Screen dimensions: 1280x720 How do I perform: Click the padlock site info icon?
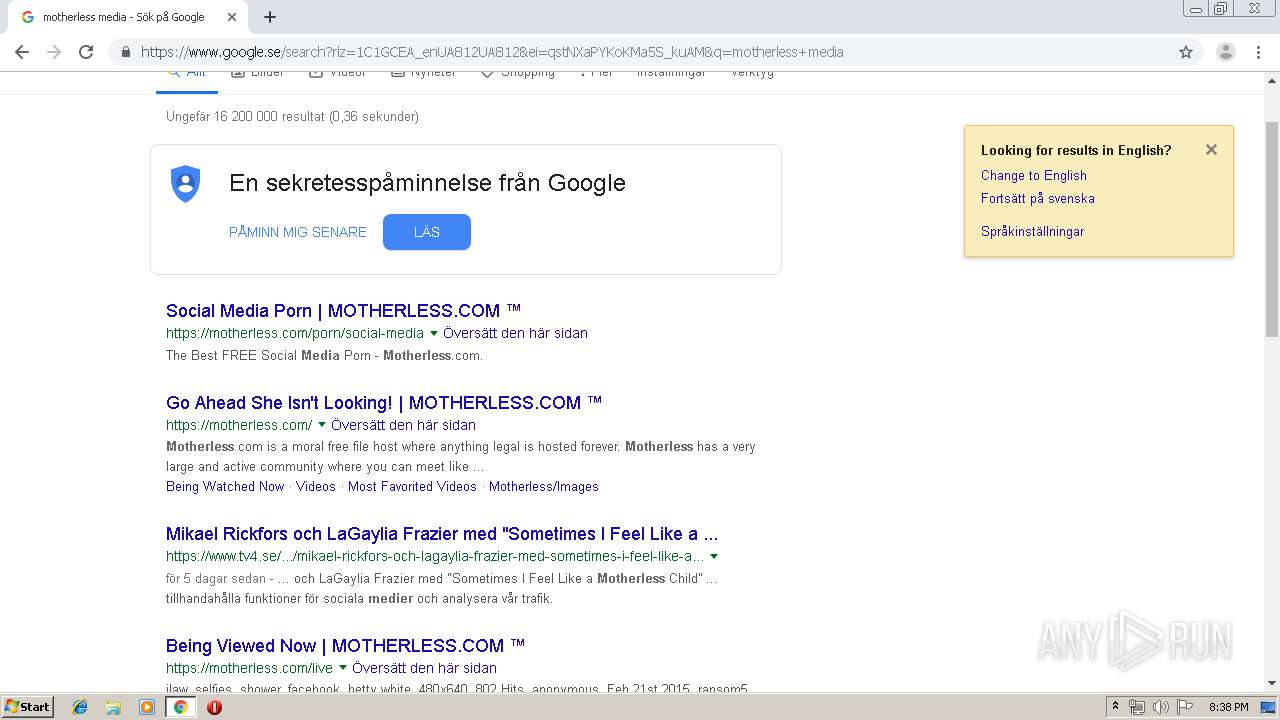coord(125,52)
